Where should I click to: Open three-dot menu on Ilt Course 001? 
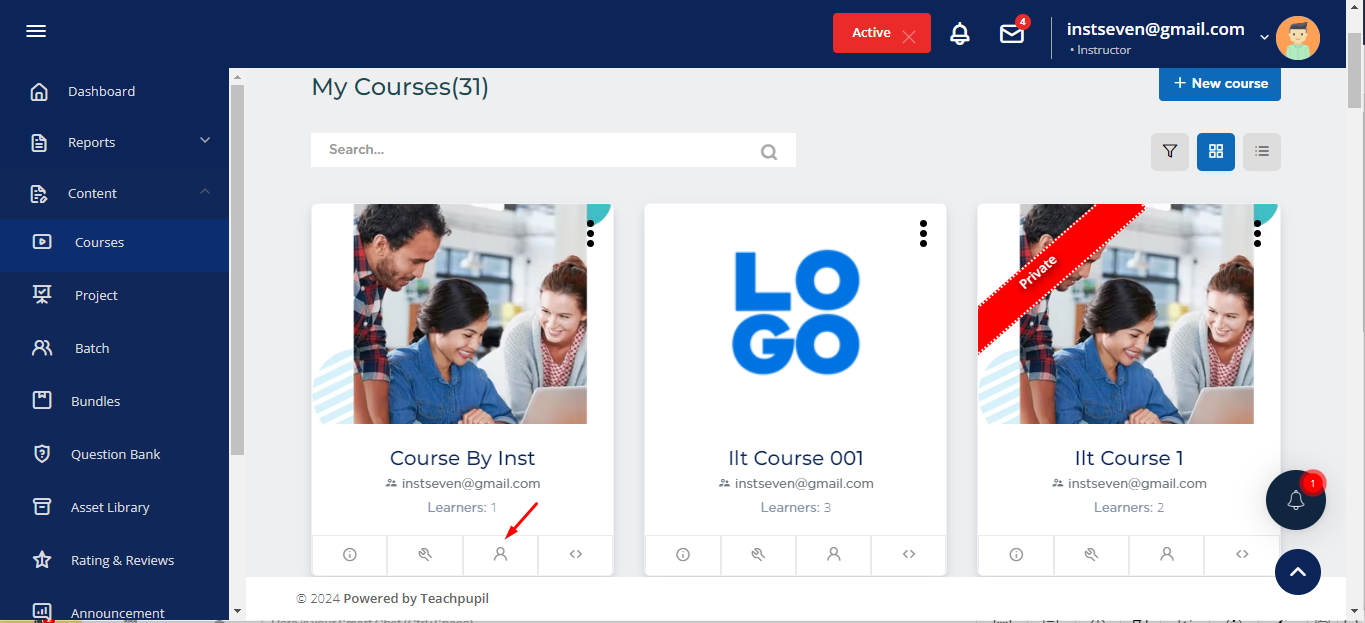click(923, 234)
